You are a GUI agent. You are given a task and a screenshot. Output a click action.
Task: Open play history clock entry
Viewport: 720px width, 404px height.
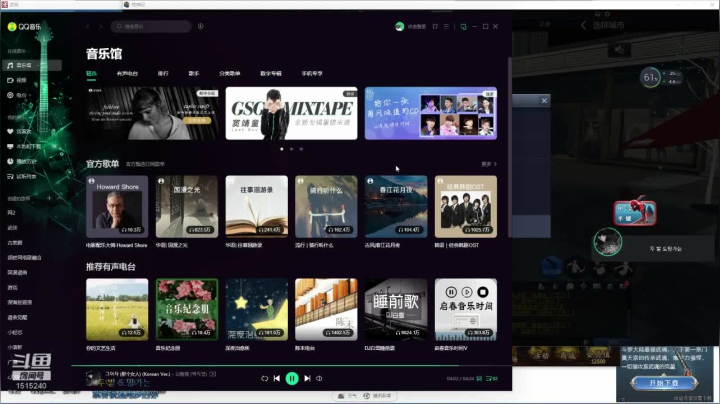(22, 161)
